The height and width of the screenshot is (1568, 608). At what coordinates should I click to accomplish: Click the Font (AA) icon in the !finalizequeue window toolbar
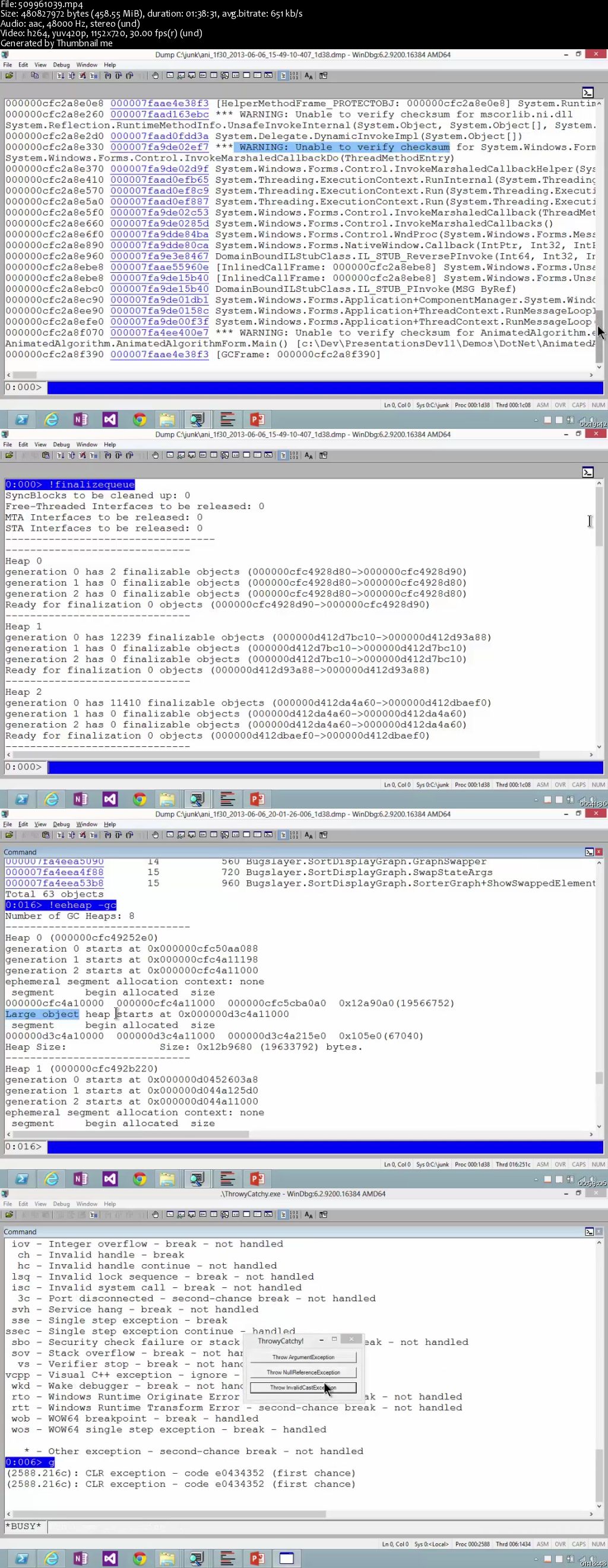308,455
